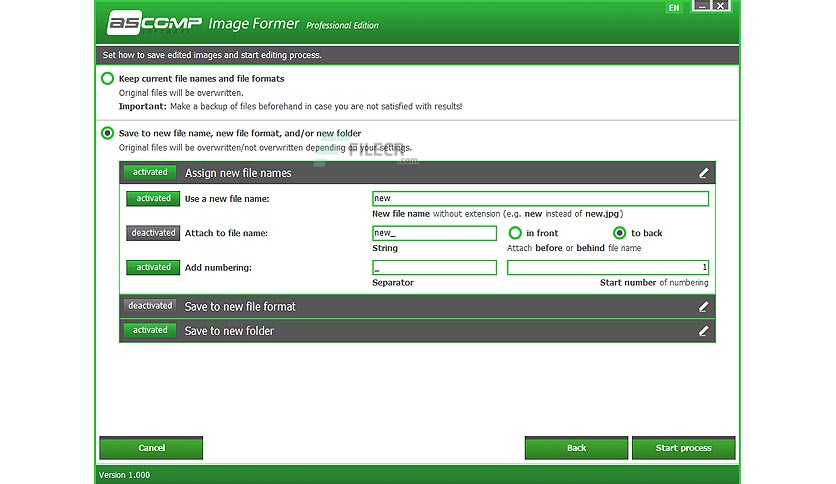Click the 'Separator' caption under the numbering field
The image size is (836, 484).
[393, 283]
